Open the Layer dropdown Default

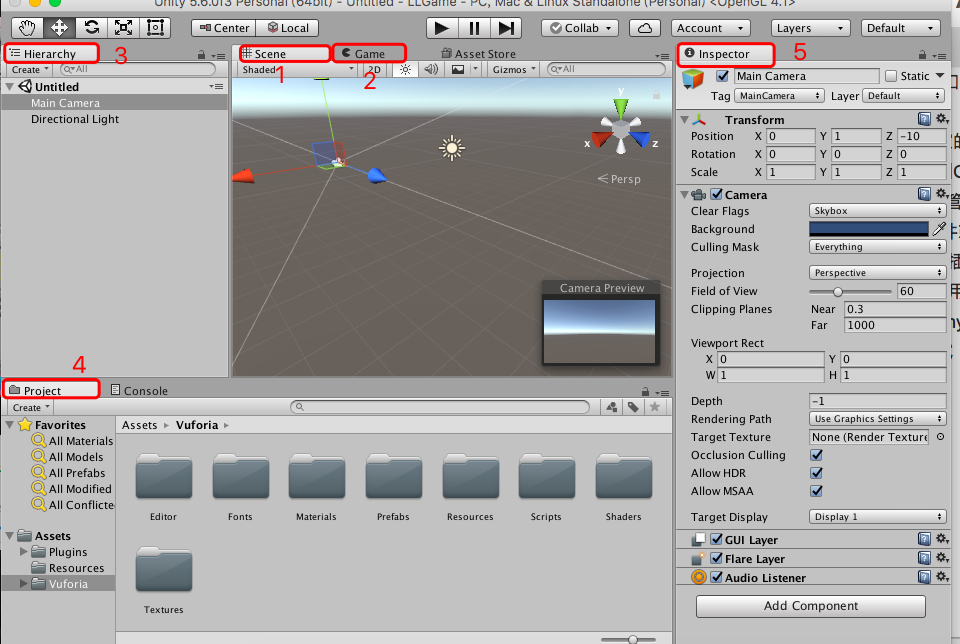click(x=903, y=95)
